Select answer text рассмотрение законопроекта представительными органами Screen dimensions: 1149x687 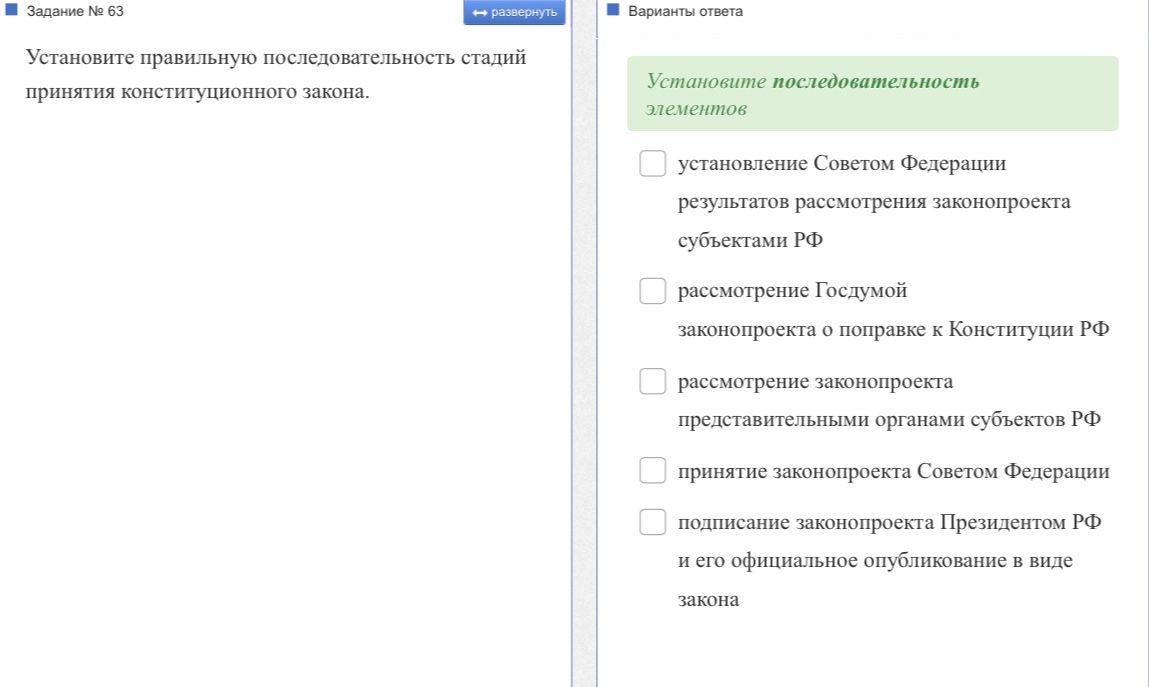889,401
